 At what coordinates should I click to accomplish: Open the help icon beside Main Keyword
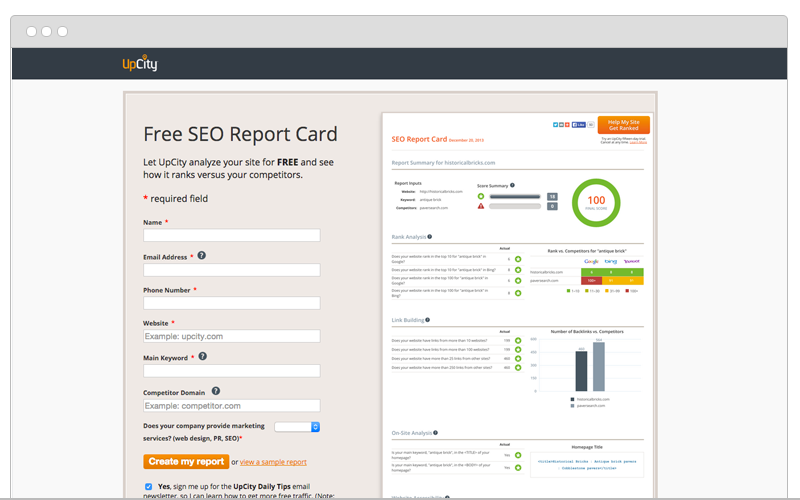[203, 356]
